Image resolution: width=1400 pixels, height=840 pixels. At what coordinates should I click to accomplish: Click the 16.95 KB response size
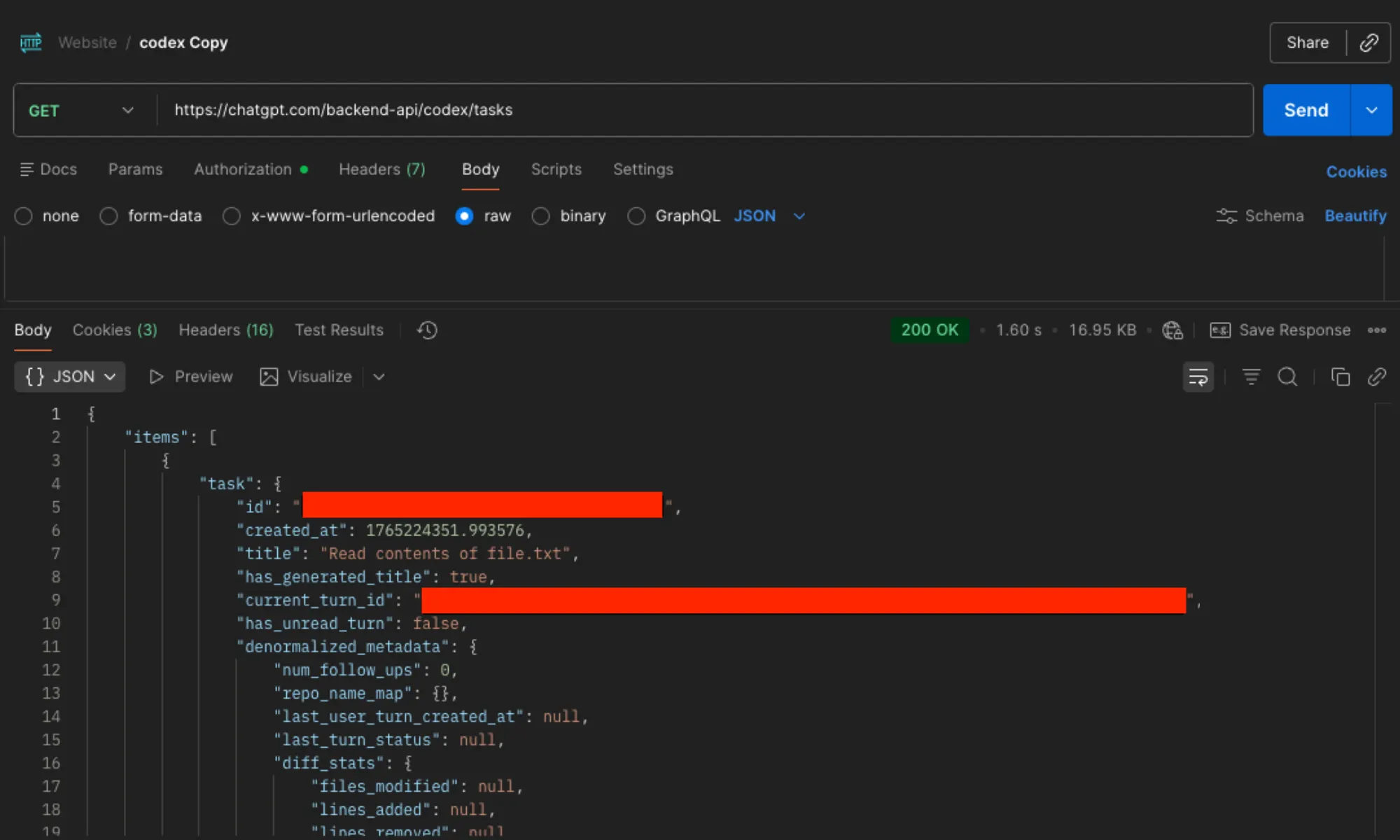tap(1102, 330)
